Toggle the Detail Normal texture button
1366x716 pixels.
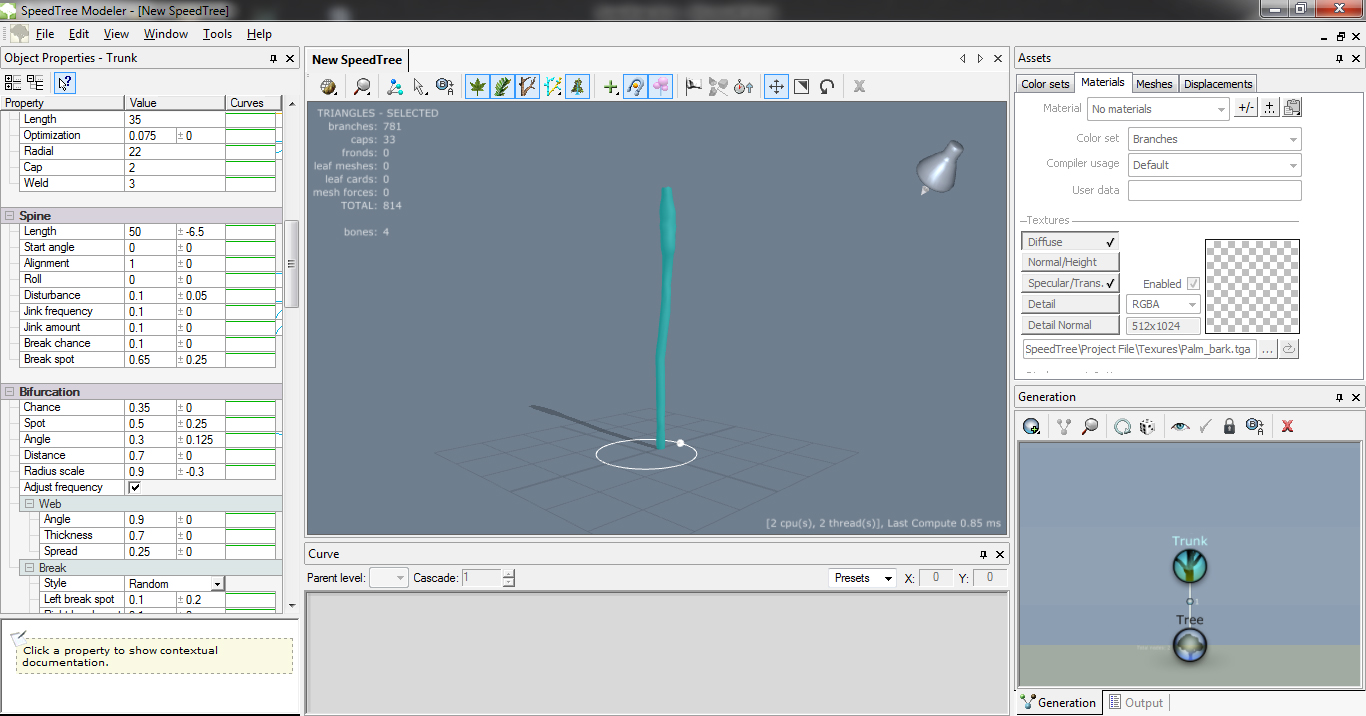coord(1070,325)
